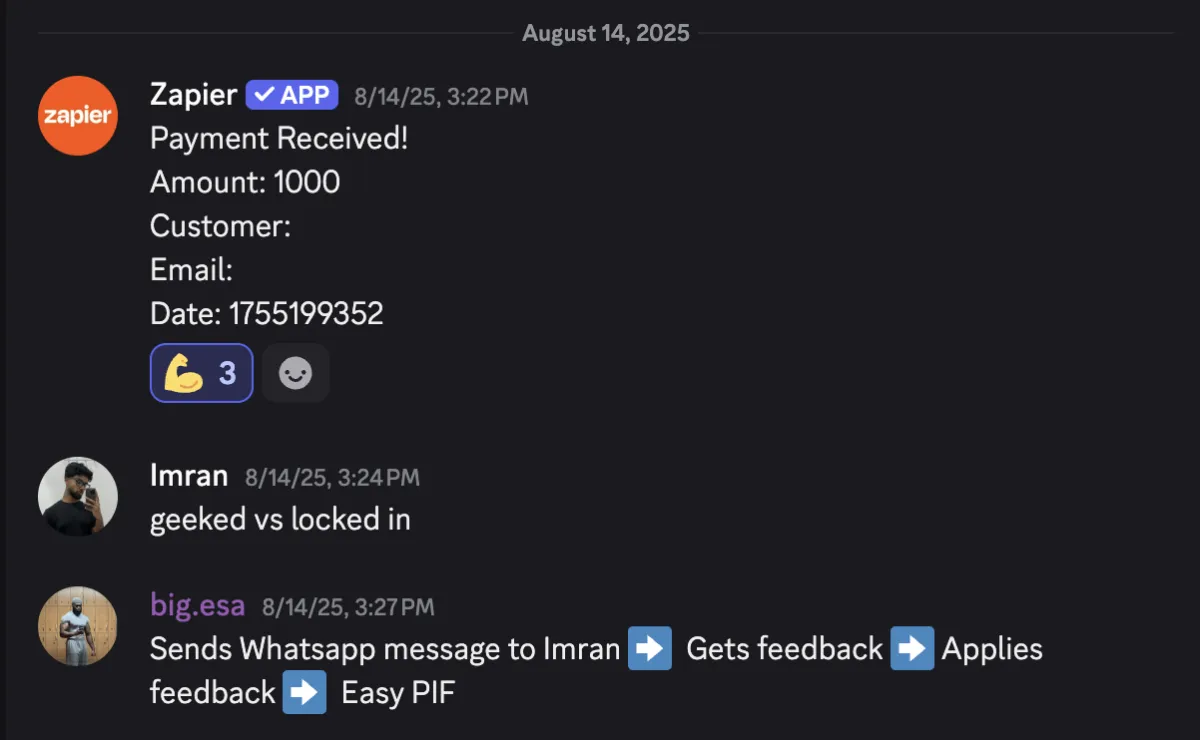The height and width of the screenshot is (740, 1200).
Task: Open big.esa's avatar photo
Action: tap(78, 626)
